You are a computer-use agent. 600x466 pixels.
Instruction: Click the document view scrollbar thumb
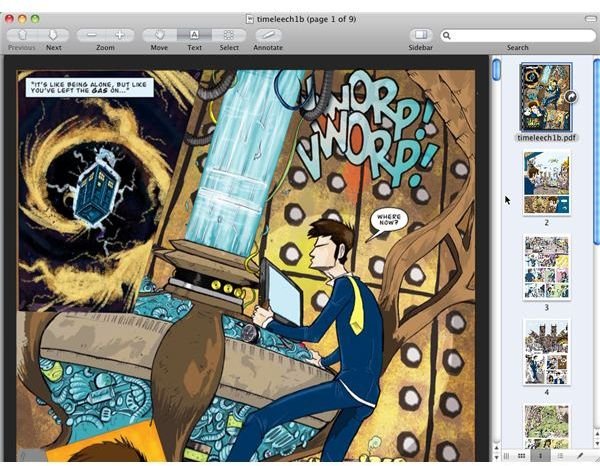point(496,69)
